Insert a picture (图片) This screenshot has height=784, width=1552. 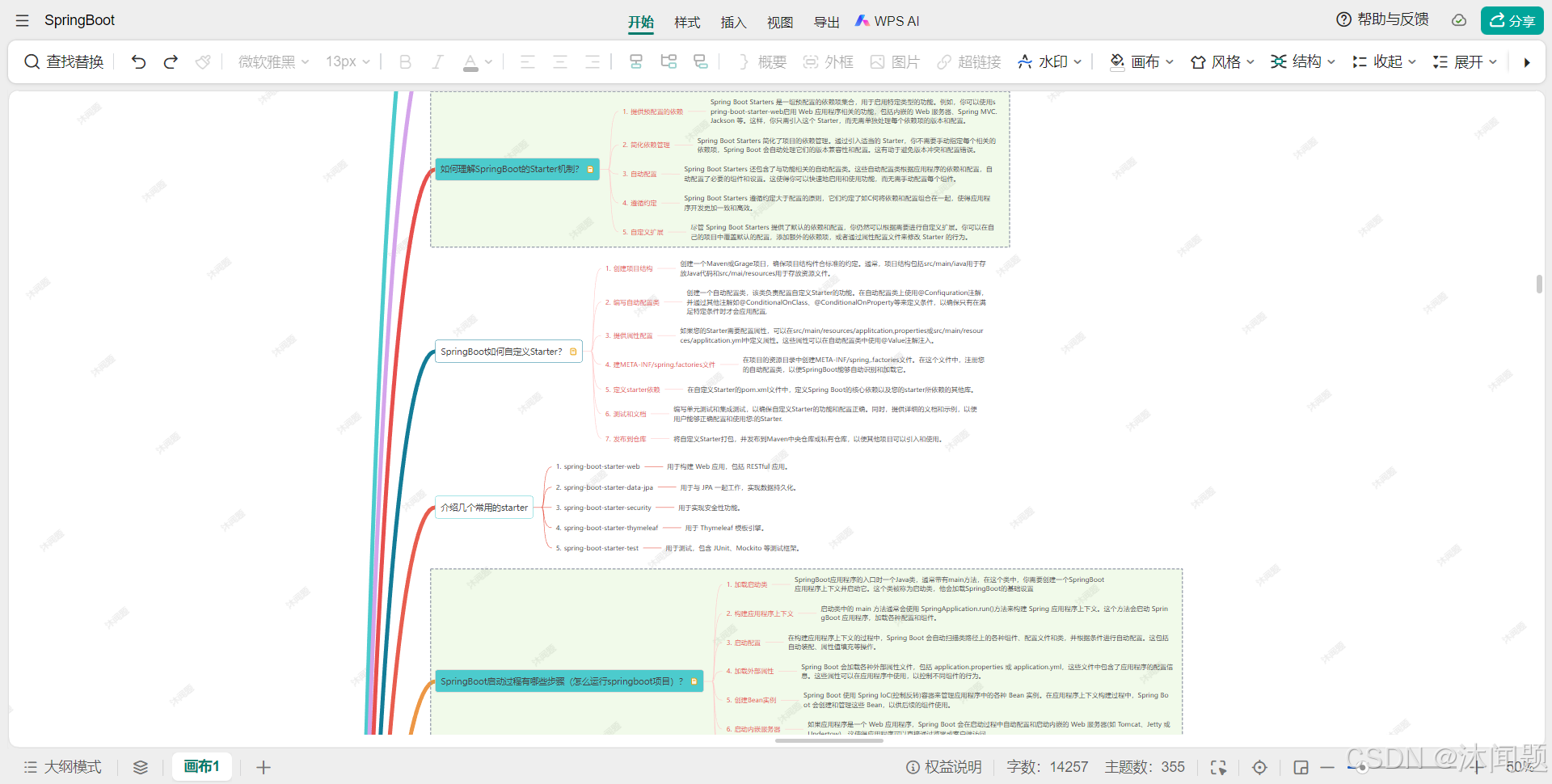coord(895,61)
